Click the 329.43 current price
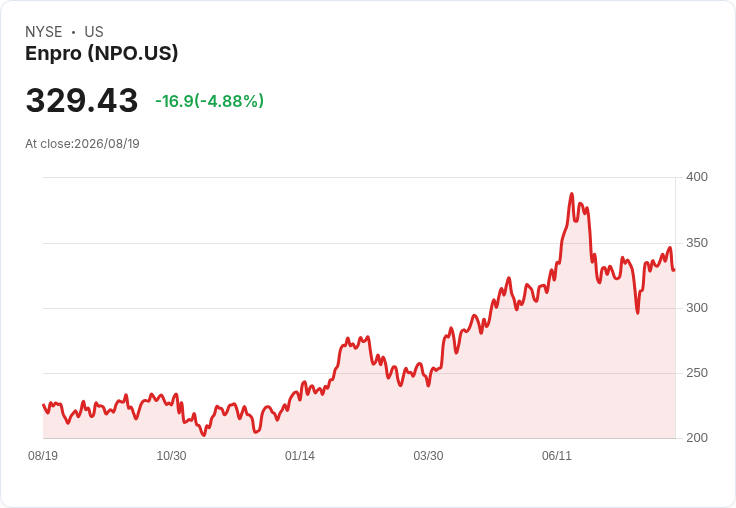 (x=82, y=100)
